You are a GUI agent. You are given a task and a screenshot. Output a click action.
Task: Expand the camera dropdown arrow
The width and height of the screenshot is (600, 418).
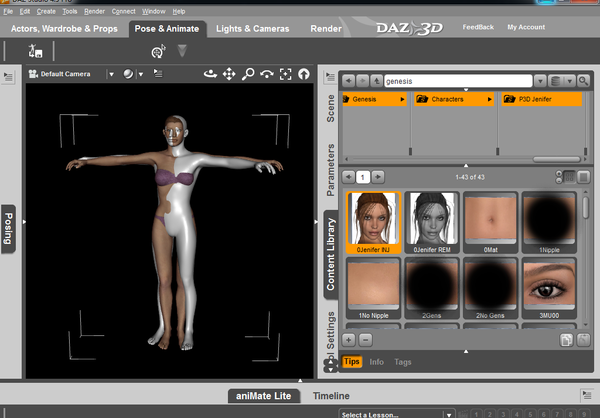111,74
